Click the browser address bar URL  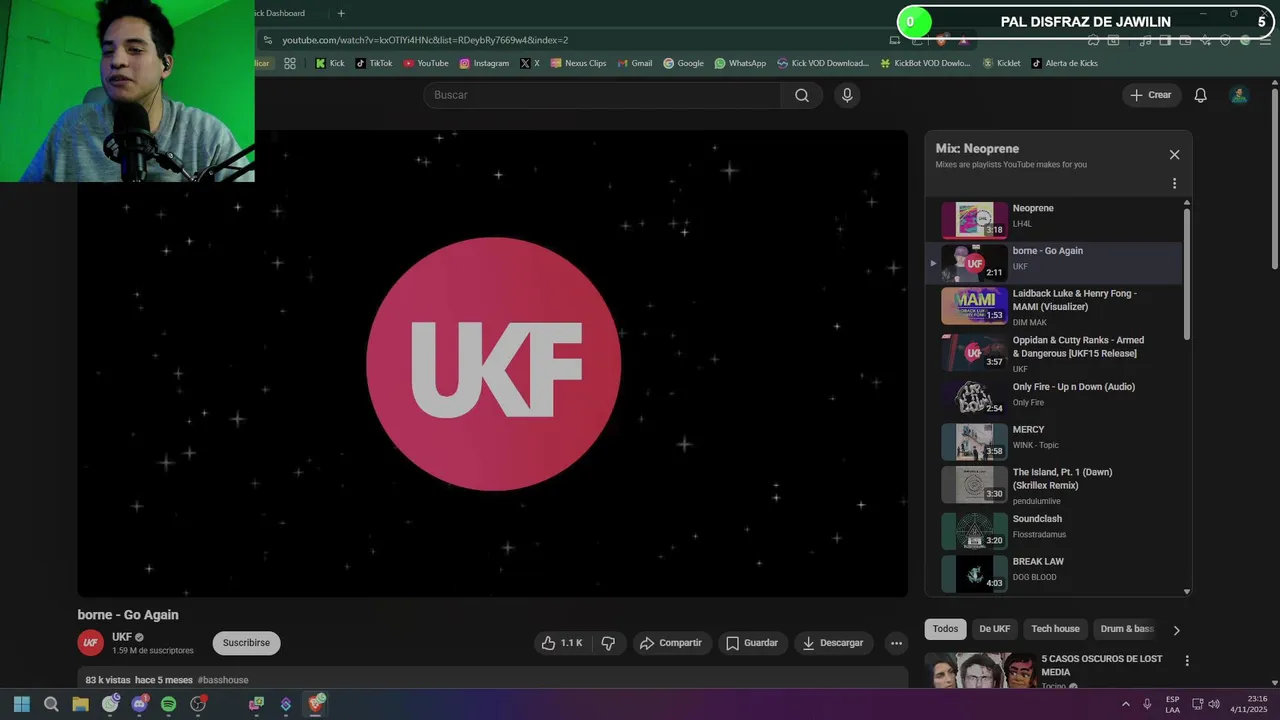(x=425, y=40)
